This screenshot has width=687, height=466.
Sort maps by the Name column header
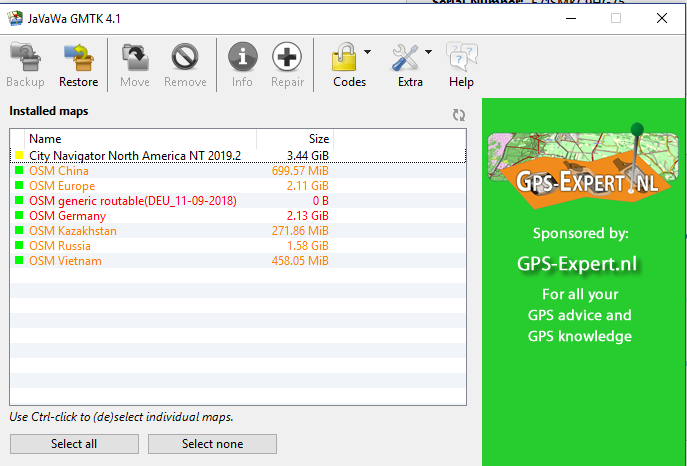140,139
